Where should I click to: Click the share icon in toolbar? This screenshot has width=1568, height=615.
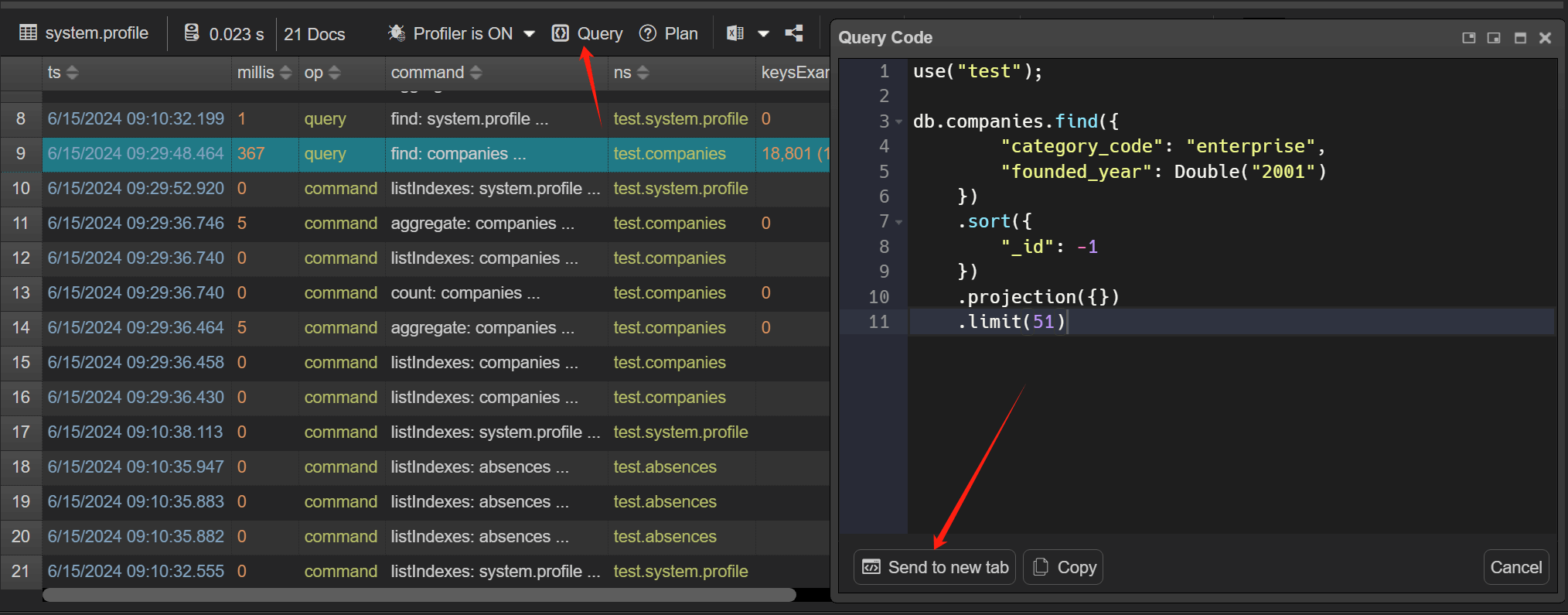pyautogui.click(x=794, y=32)
